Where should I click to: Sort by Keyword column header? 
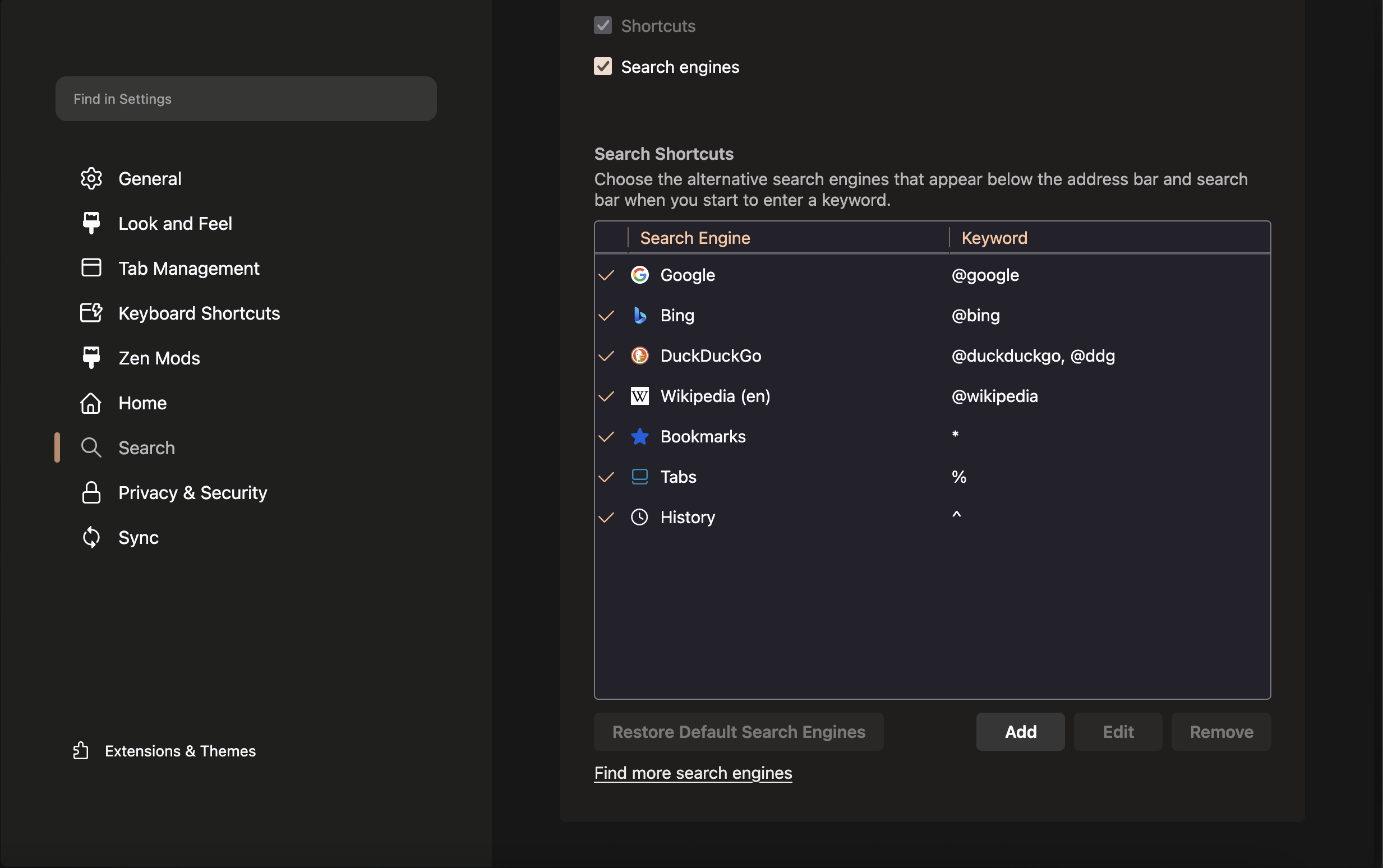tap(994, 238)
